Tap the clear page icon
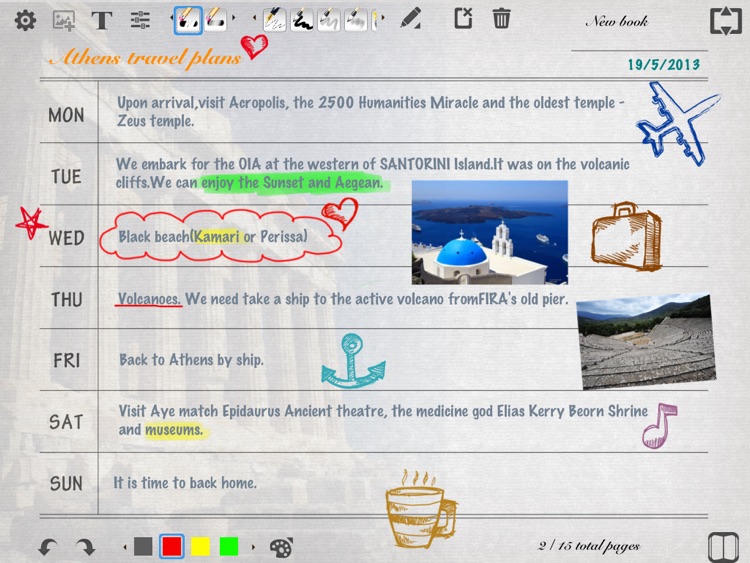Viewport: 750px width, 563px height. (463, 18)
